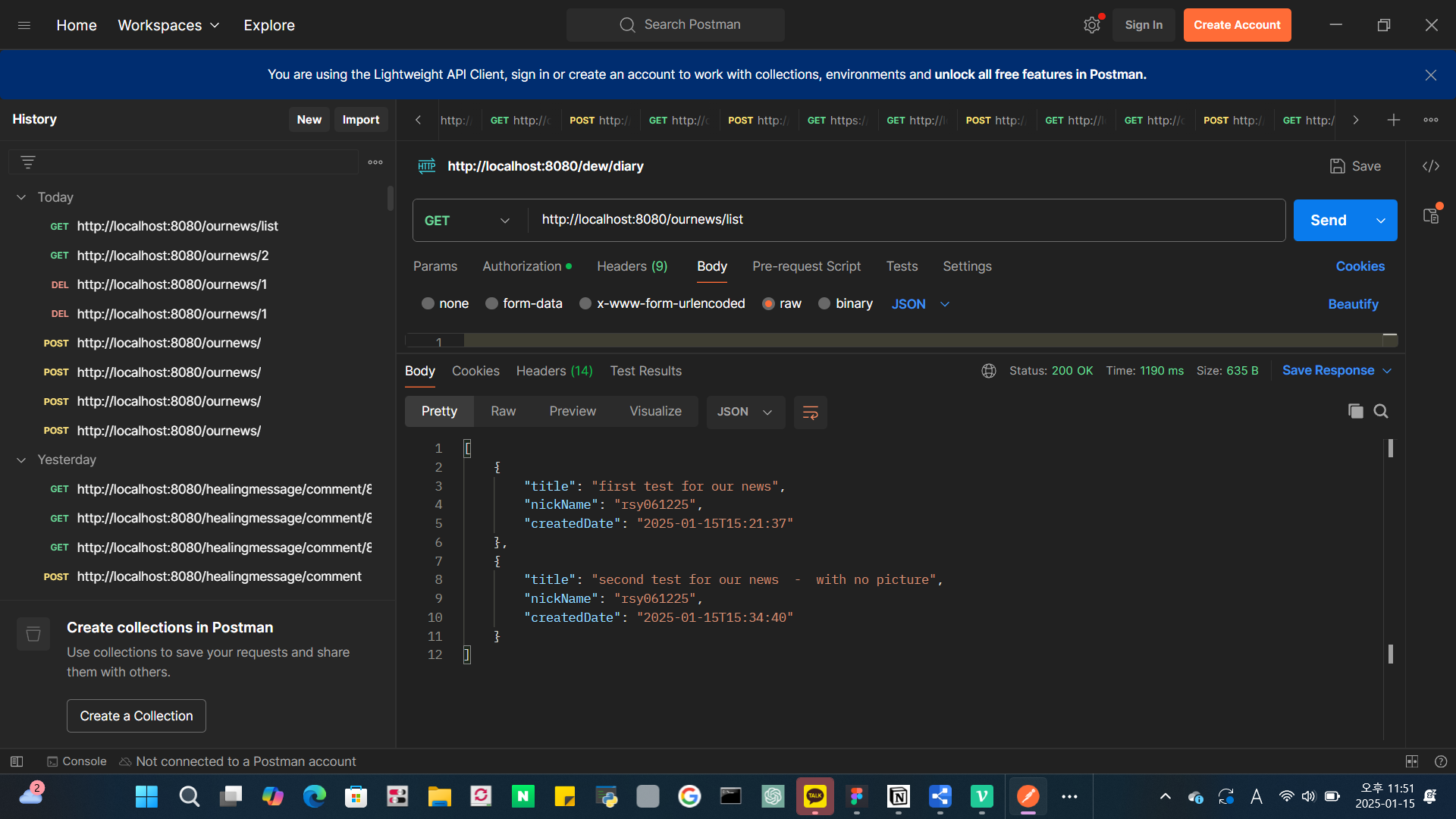
Task: Open tab options ellipsis menu
Action: point(1431,120)
